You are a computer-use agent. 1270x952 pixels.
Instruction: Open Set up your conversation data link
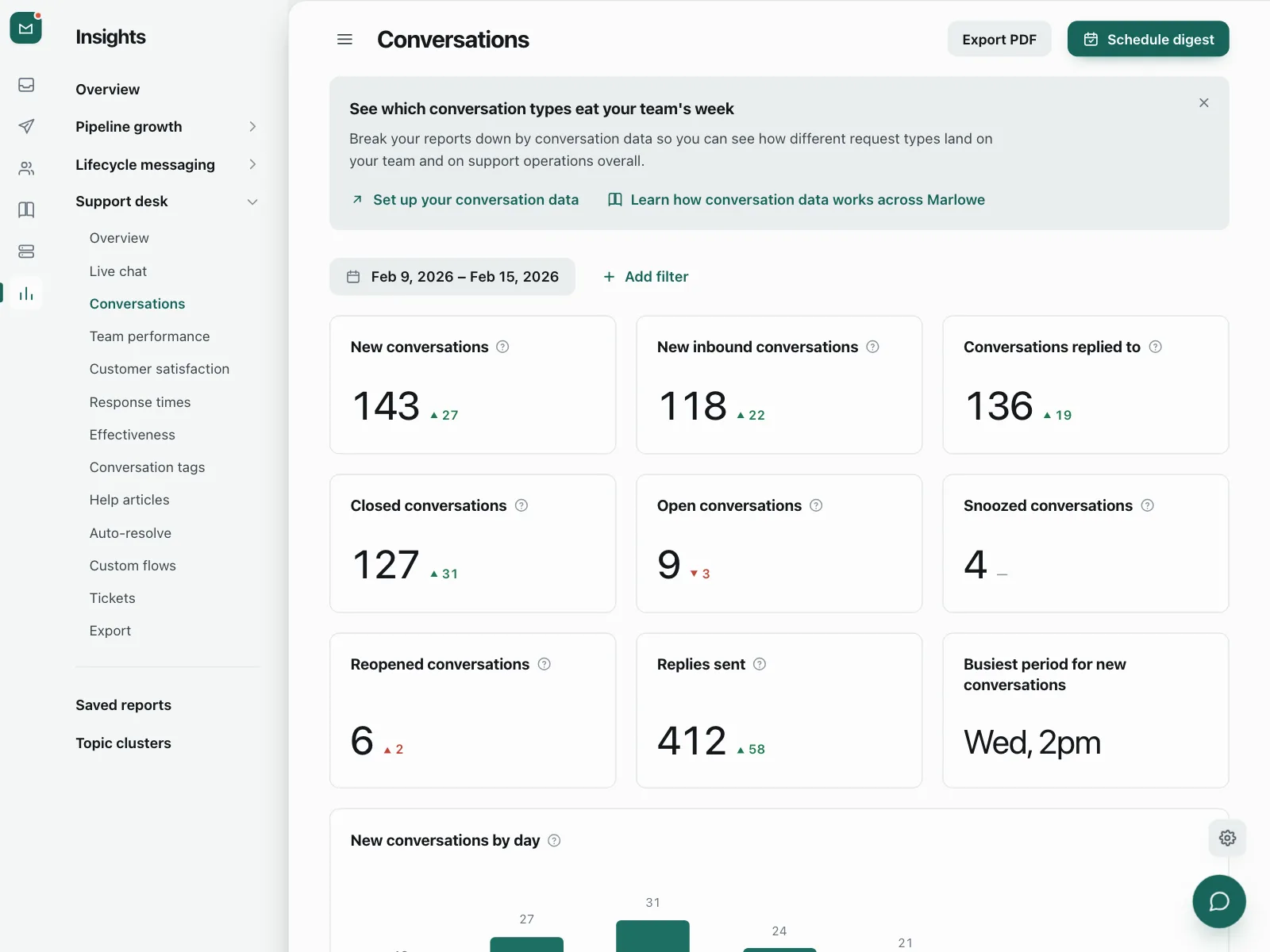pos(465,200)
